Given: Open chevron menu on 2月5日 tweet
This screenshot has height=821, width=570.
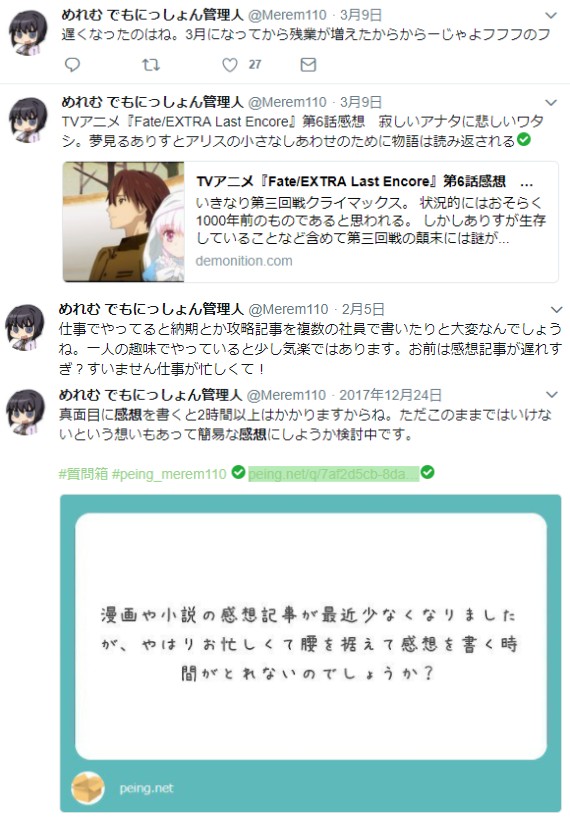Looking at the screenshot, I should [x=556, y=309].
